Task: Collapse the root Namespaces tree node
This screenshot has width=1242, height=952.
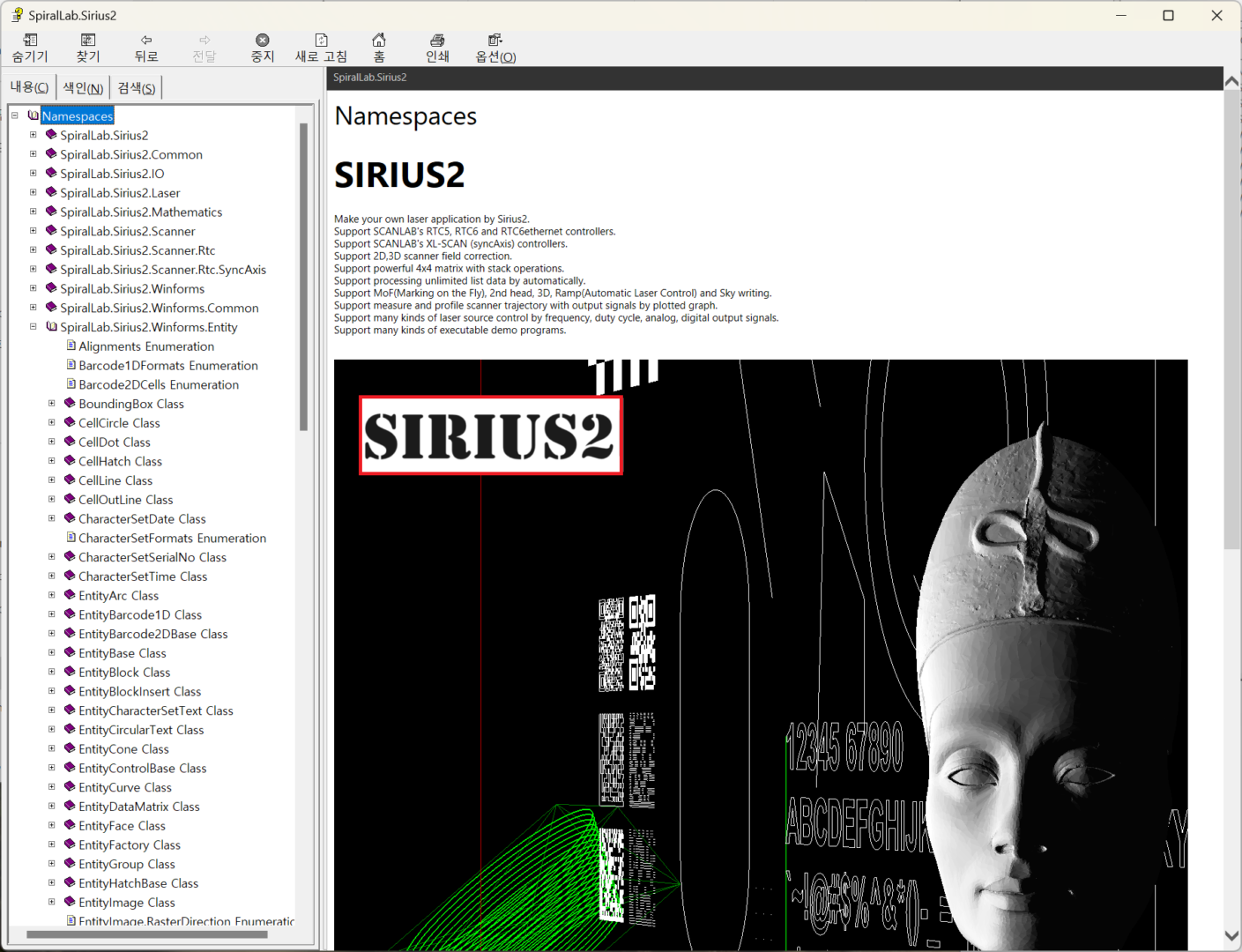Action: click(x=15, y=115)
